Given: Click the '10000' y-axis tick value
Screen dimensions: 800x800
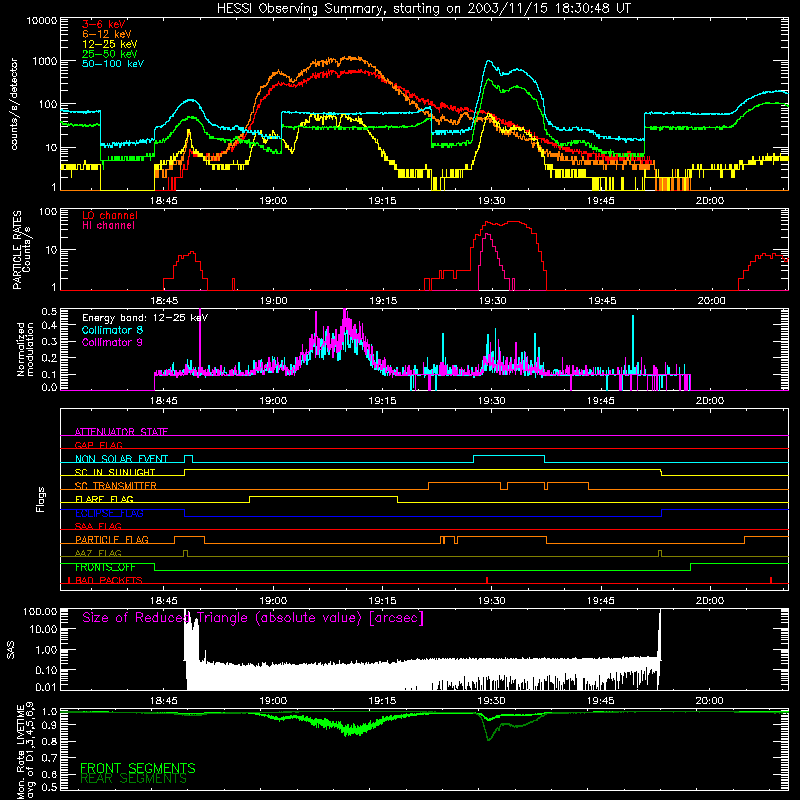Looking at the screenshot, I should coord(41,21).
